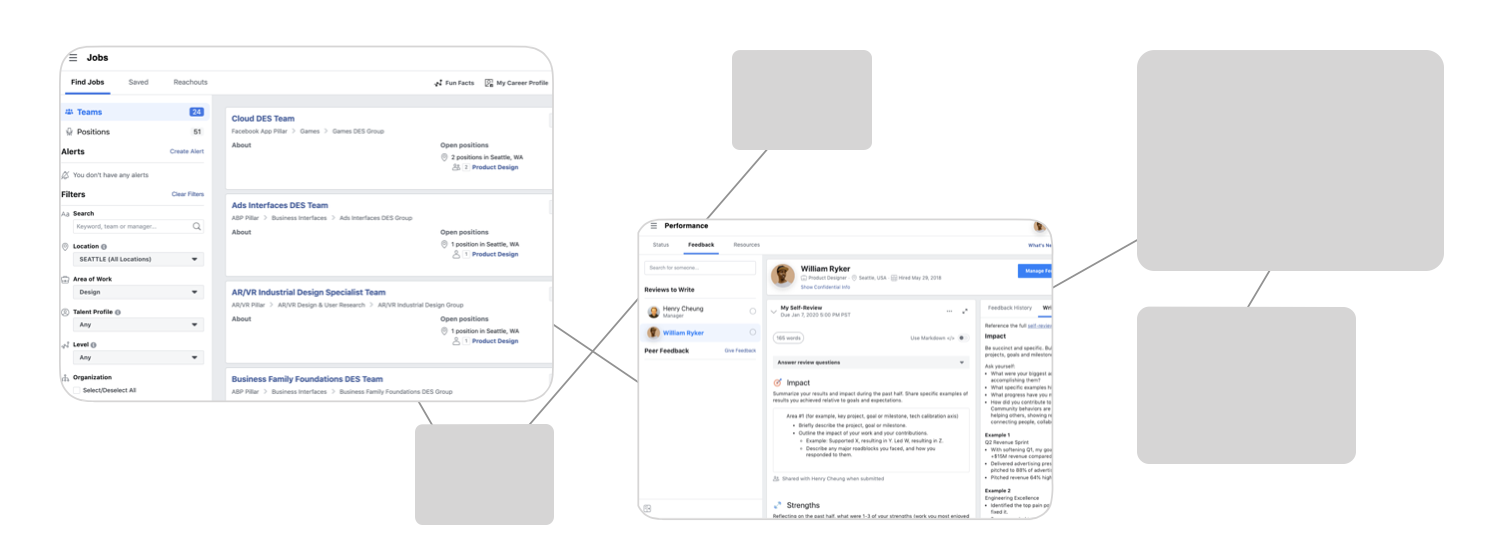Switch to the Saved tab
The image size is (1505, 552).
click(138, 83)
